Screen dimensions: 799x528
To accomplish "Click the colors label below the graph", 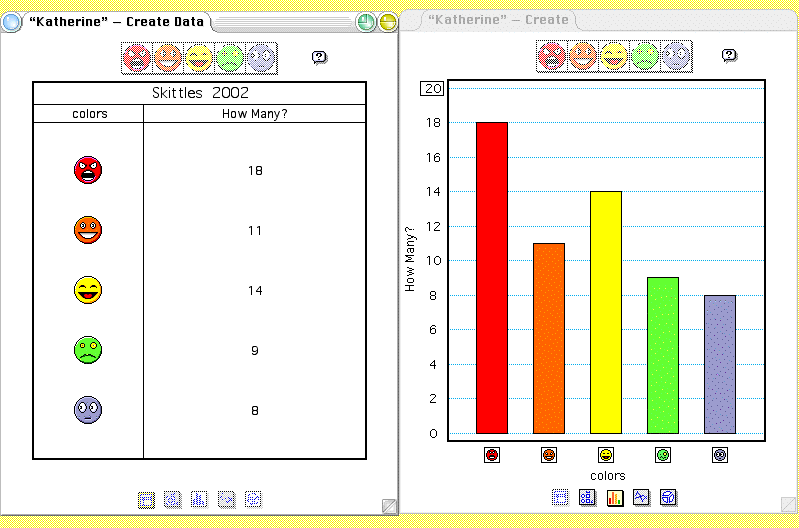I will coord(607,476).
